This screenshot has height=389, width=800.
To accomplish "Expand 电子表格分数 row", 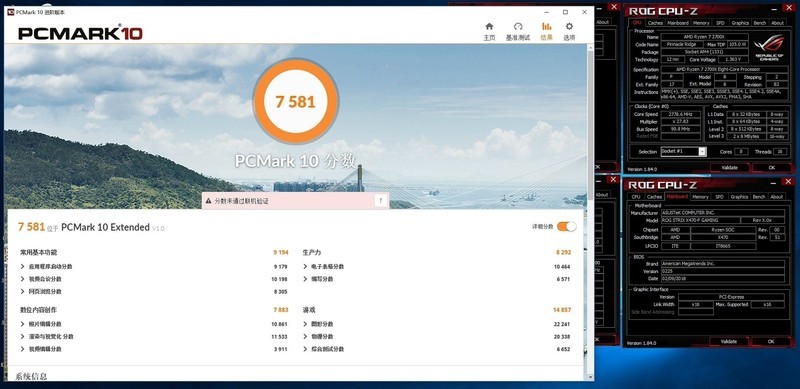I will click(x=305, y=266).
